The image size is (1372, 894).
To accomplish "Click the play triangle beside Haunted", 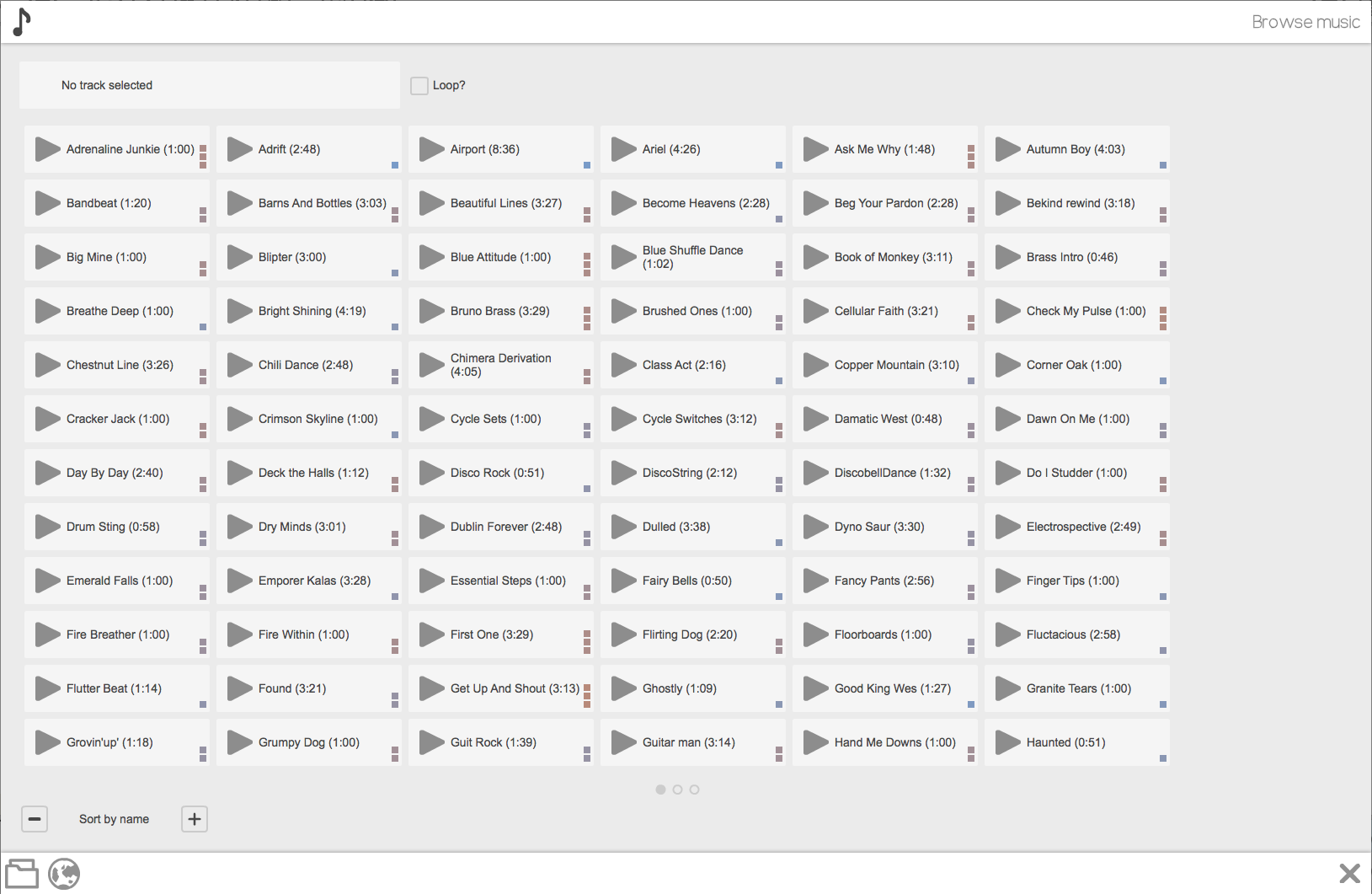I will (1007, 742).
